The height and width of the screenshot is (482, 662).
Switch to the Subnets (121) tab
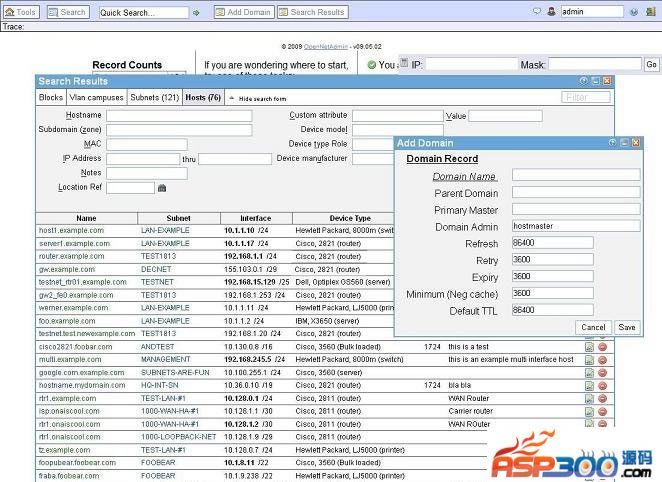coord(155,98)
